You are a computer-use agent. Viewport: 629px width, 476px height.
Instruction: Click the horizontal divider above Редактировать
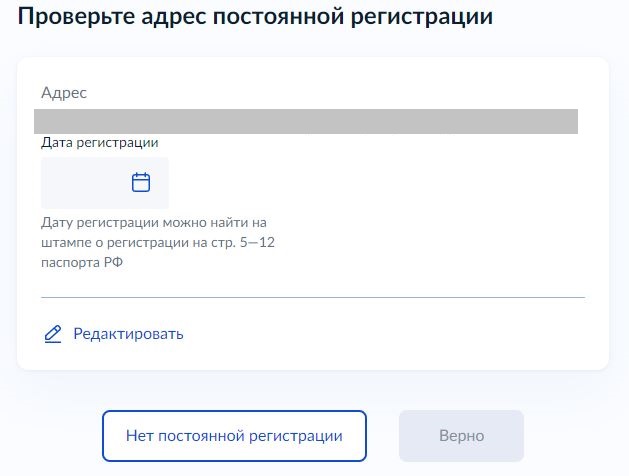pyautogui.click(x=313, y=298)
